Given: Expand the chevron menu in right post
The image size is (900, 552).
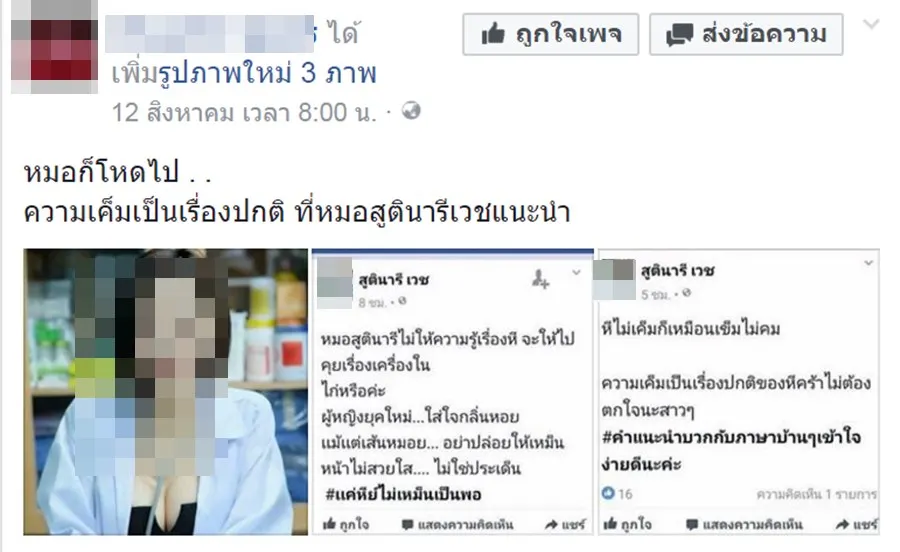Looking at the screenshot, I should [x=868, y=263].
